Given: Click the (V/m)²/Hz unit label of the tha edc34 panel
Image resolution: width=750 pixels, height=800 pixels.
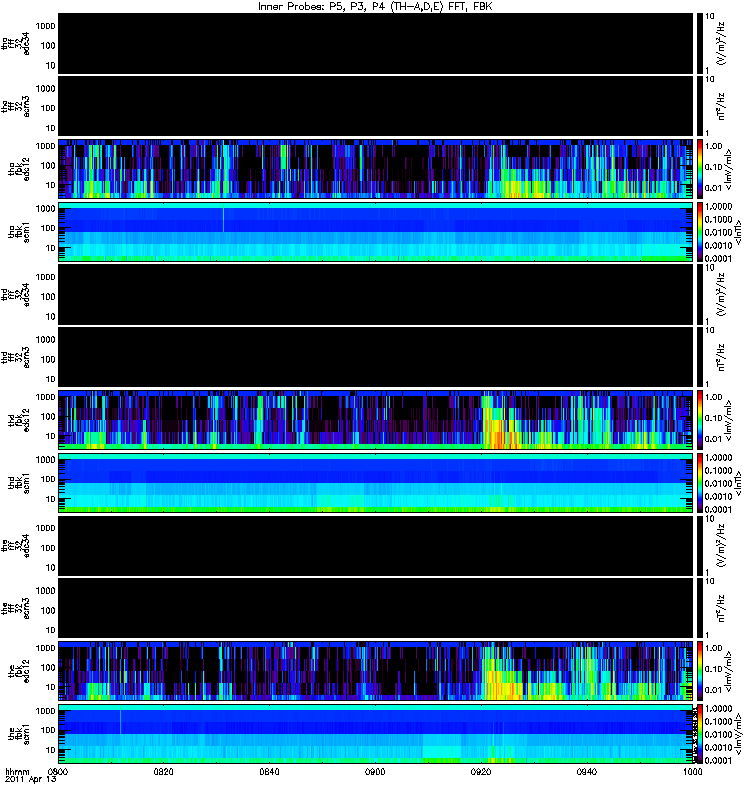Looking at the screenshot, I should pos(722,43).
